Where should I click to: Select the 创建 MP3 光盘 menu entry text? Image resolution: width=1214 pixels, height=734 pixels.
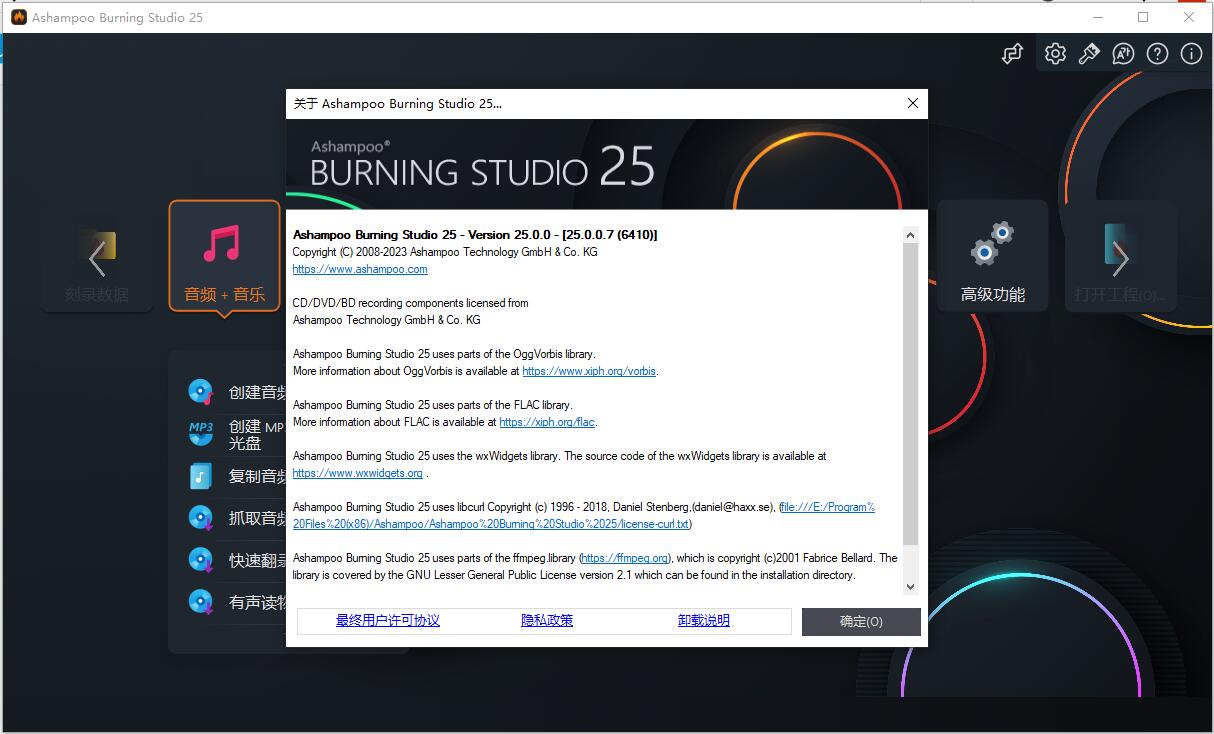pyautogui.click(x=255, y=434)
